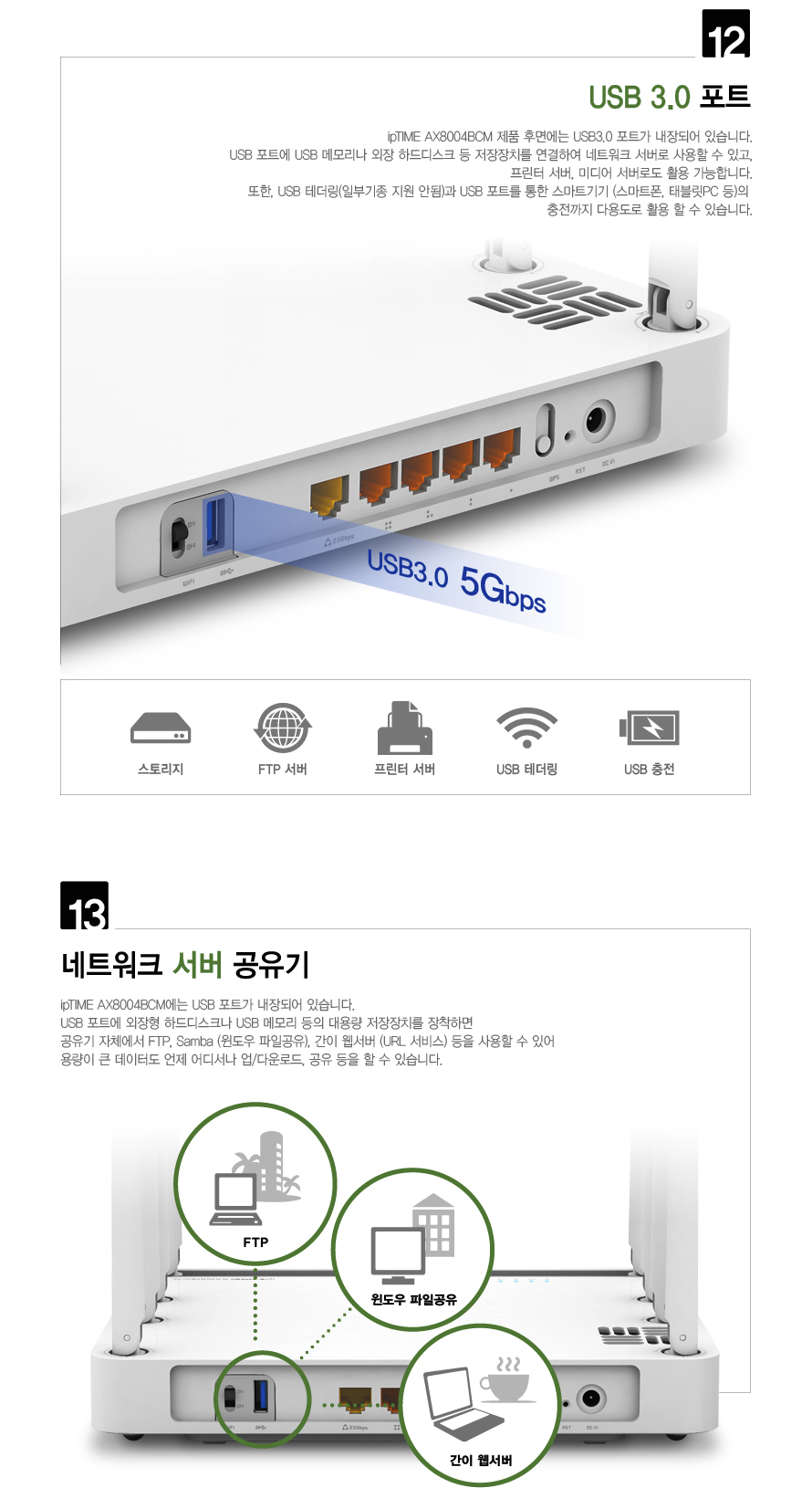Click the power jack on router back
The image size is (812, 1509).
pos(596,421)
